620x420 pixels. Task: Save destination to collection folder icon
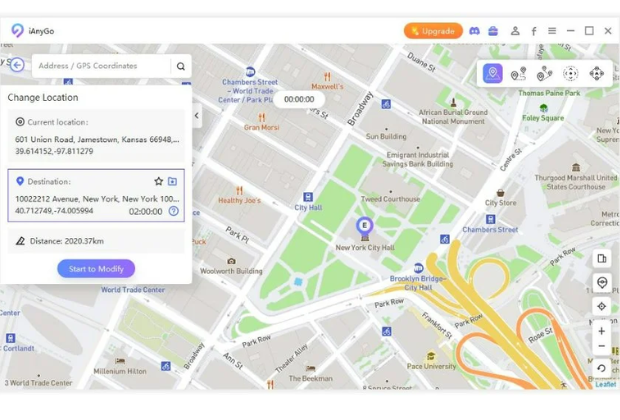tap(172, 182)
